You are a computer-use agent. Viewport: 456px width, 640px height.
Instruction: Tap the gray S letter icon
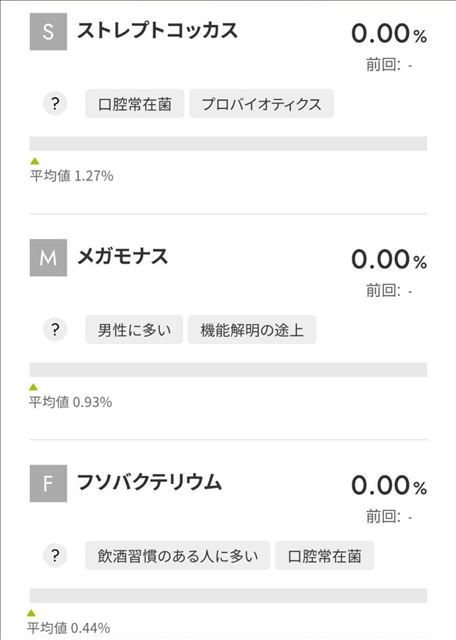48,31
